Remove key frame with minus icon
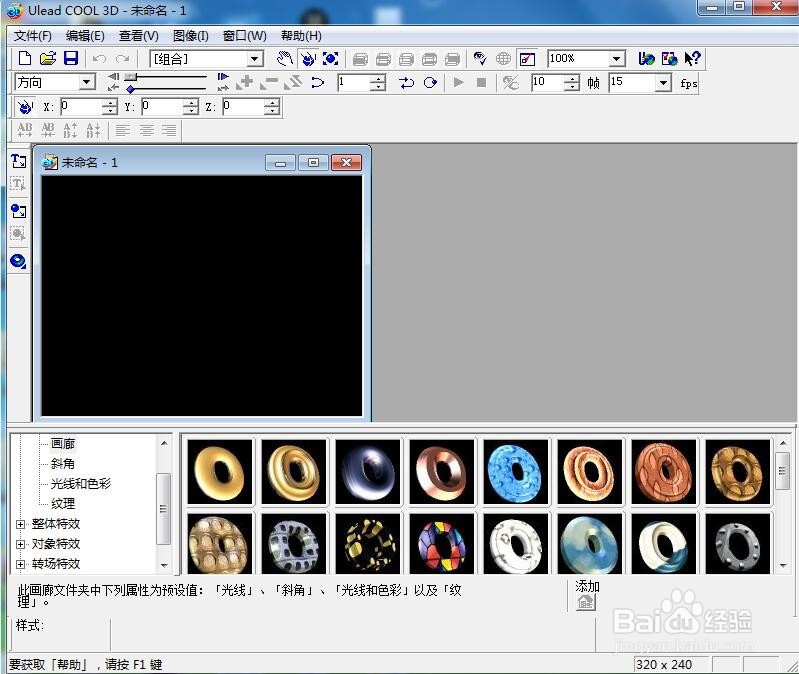The image size is (799, 674). coord(269,83)
